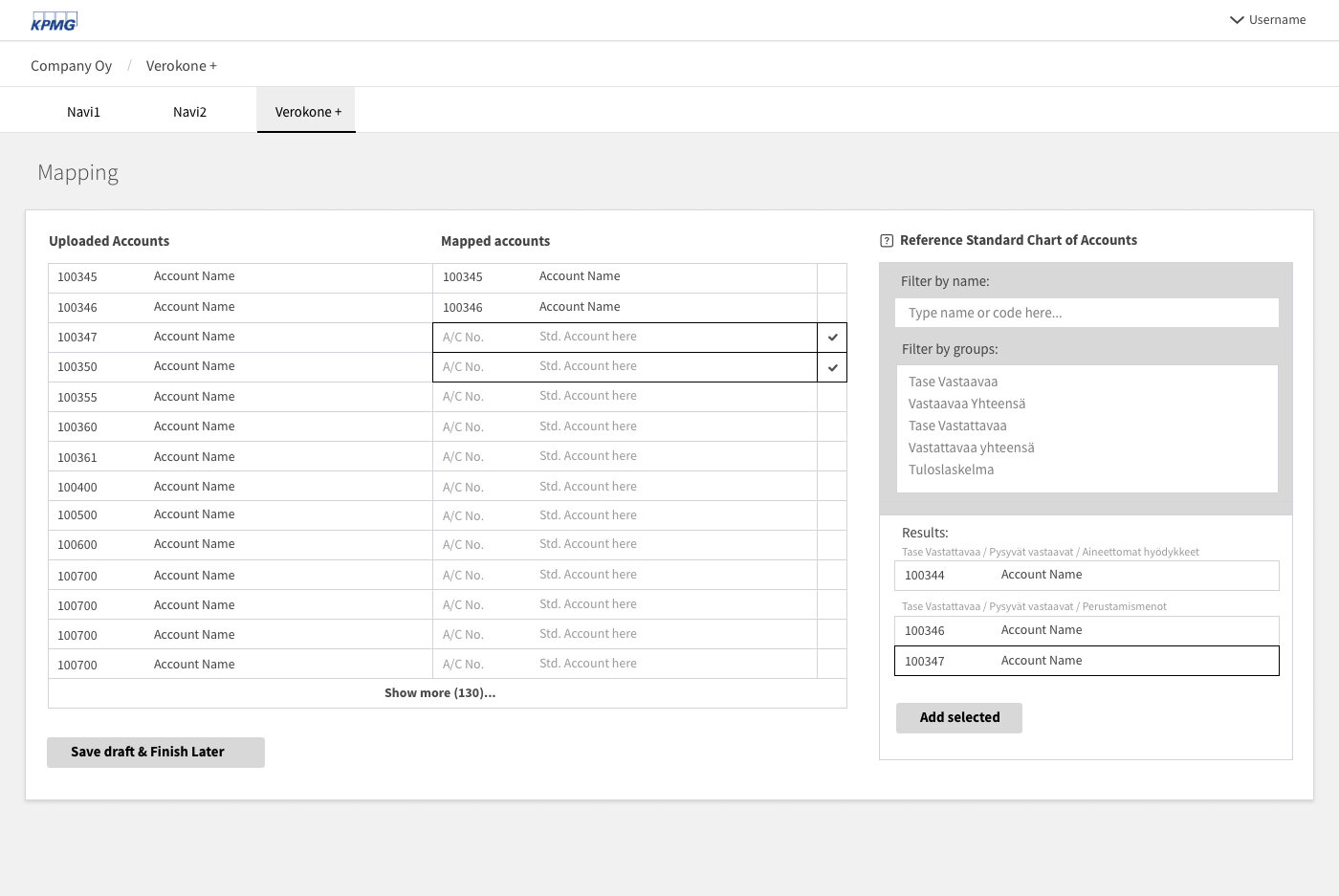Expand the list with Show more (130)...
This screenshot has width=1339, height=896.
[x=440, y=693]
